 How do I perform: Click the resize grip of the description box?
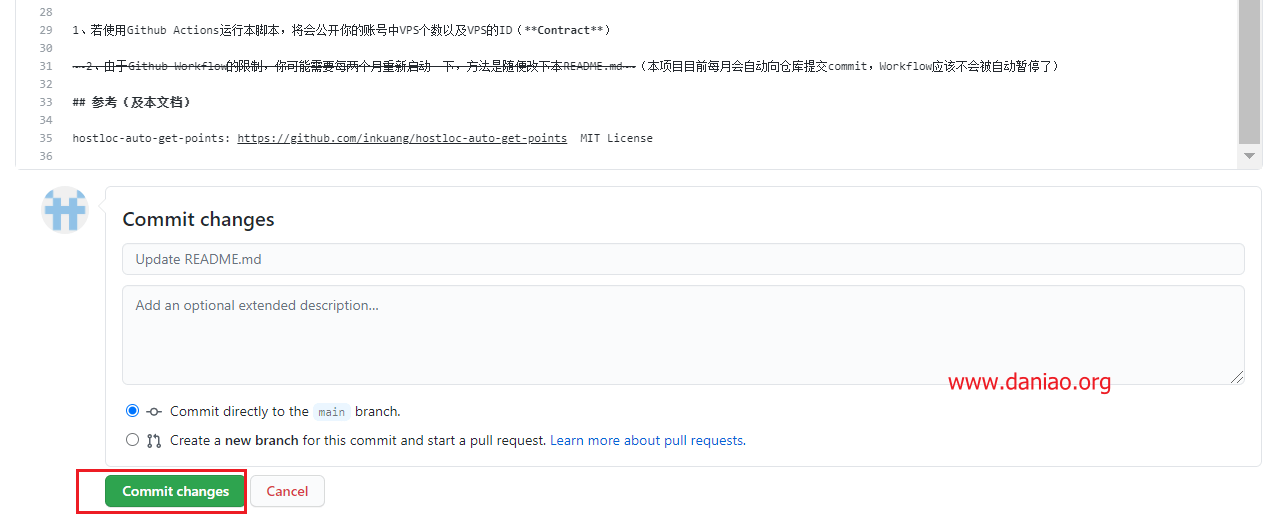tap(1237, 377)
